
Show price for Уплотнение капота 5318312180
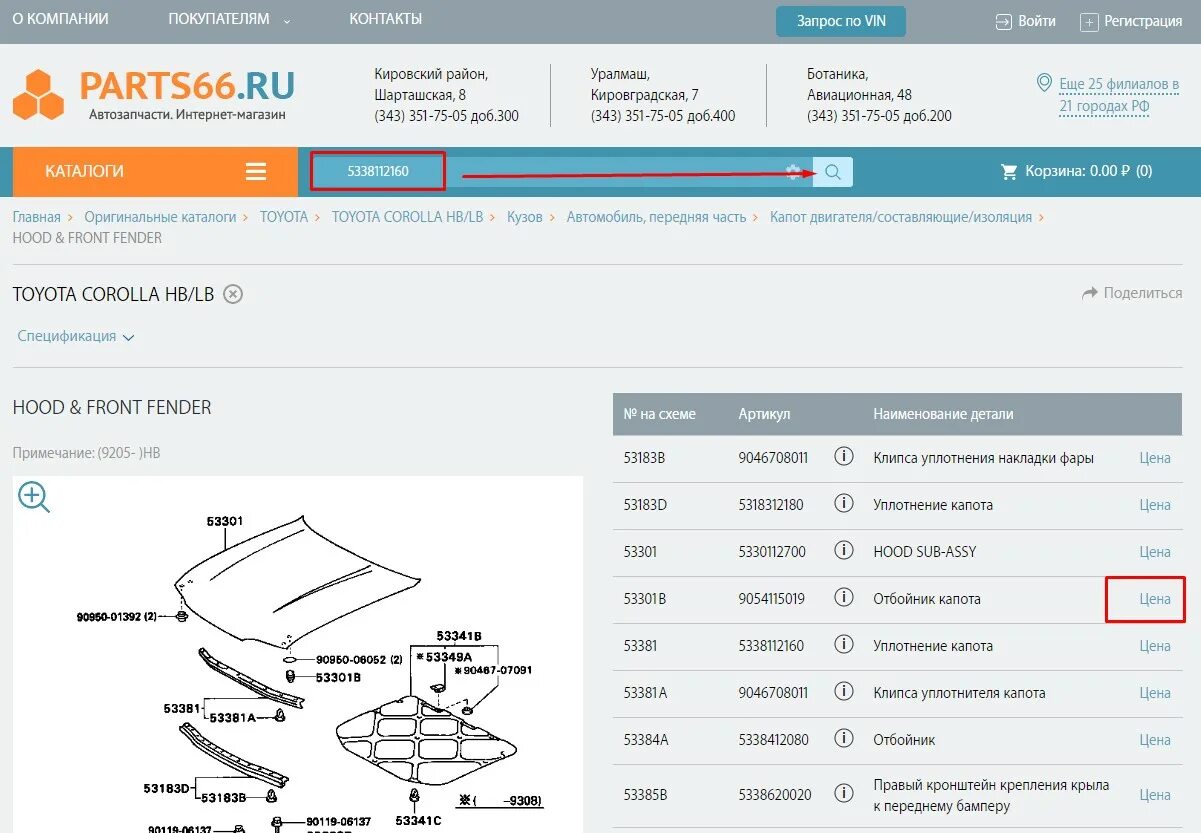point(1155,505)
